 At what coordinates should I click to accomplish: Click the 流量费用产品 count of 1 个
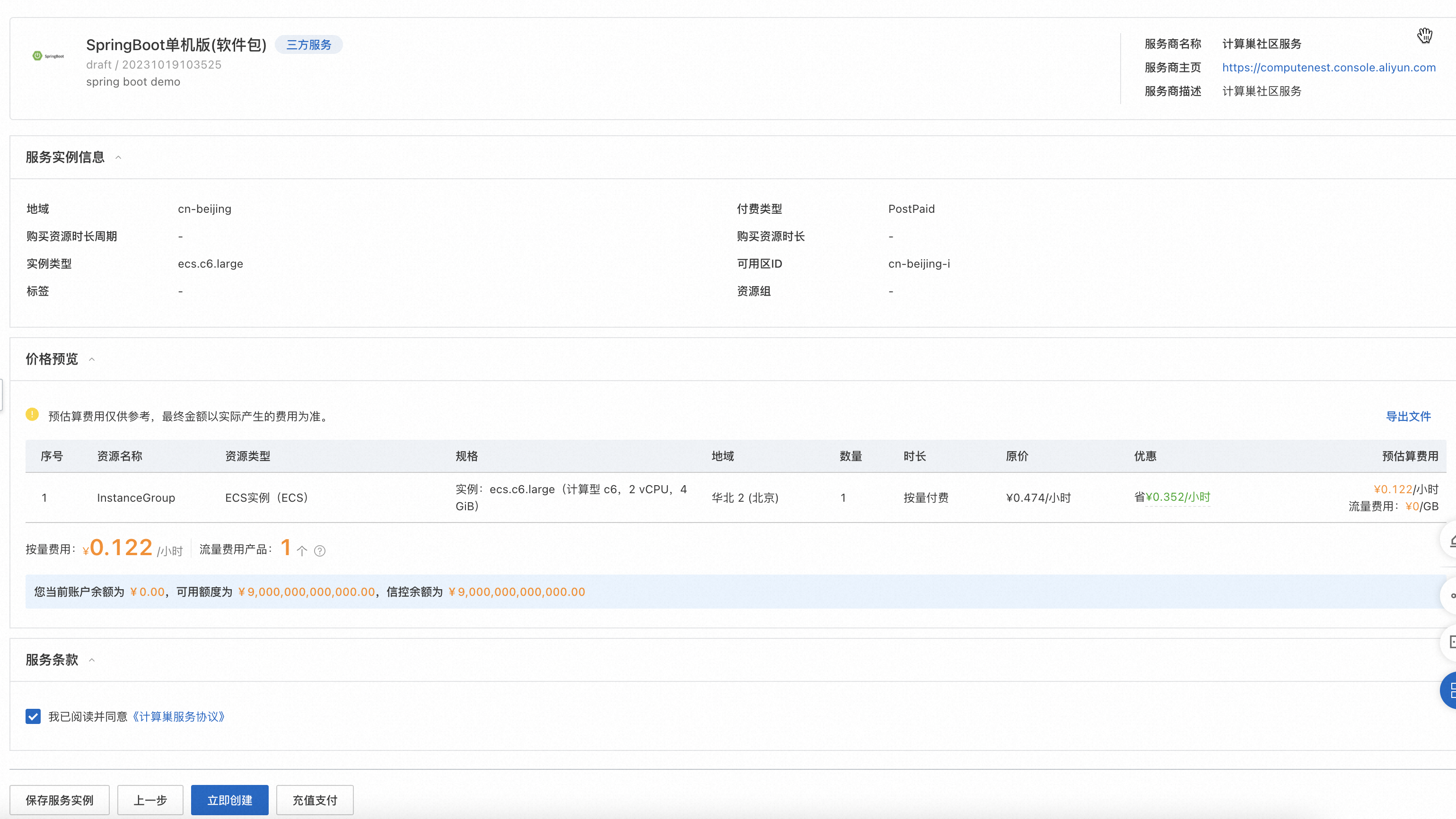click(x=294, y=548)
